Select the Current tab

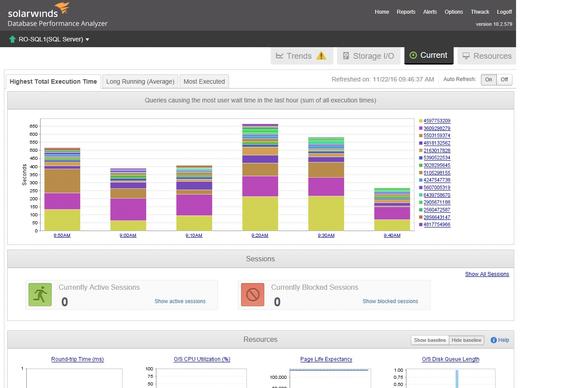429,55
